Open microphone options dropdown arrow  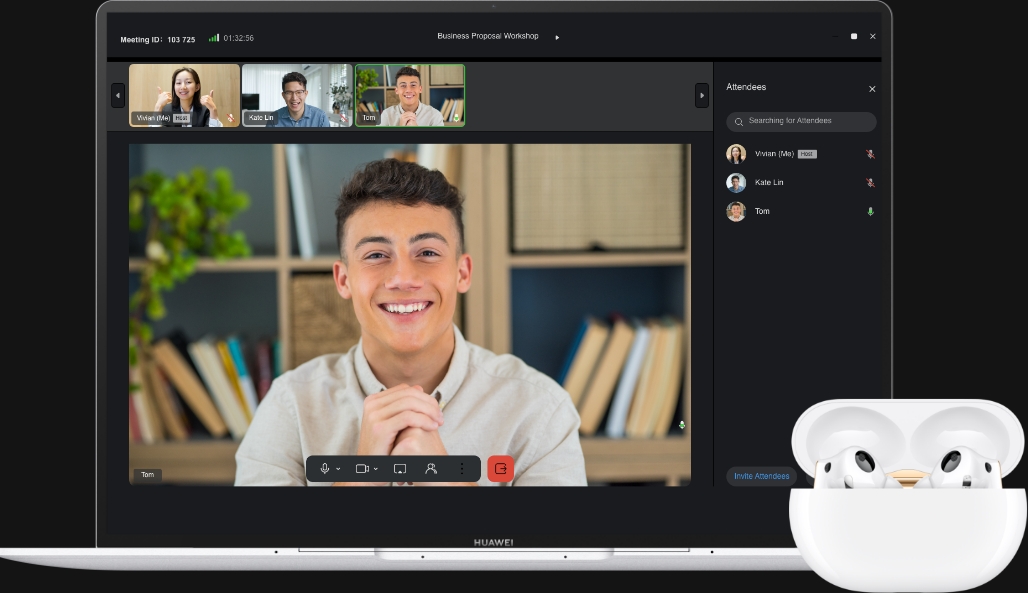[338, 469]
